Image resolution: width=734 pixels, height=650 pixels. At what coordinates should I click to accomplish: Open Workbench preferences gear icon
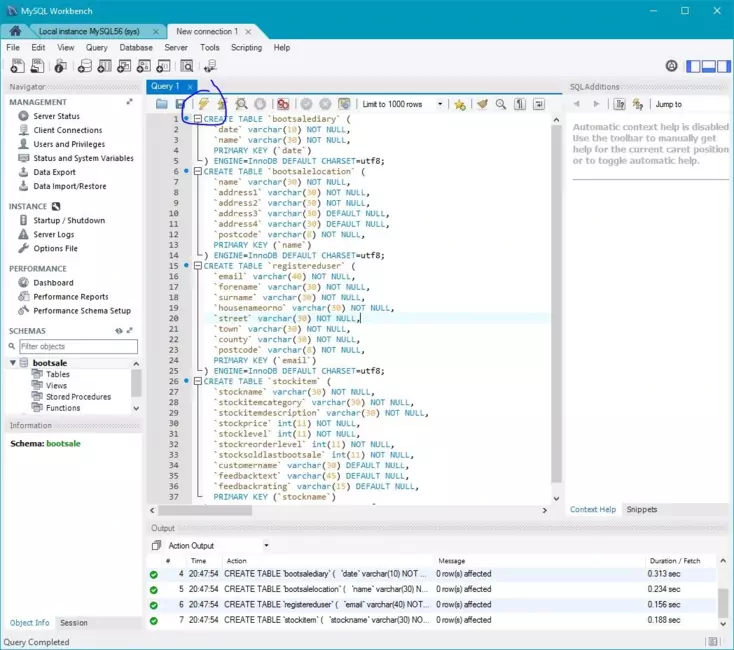[671, 66]
